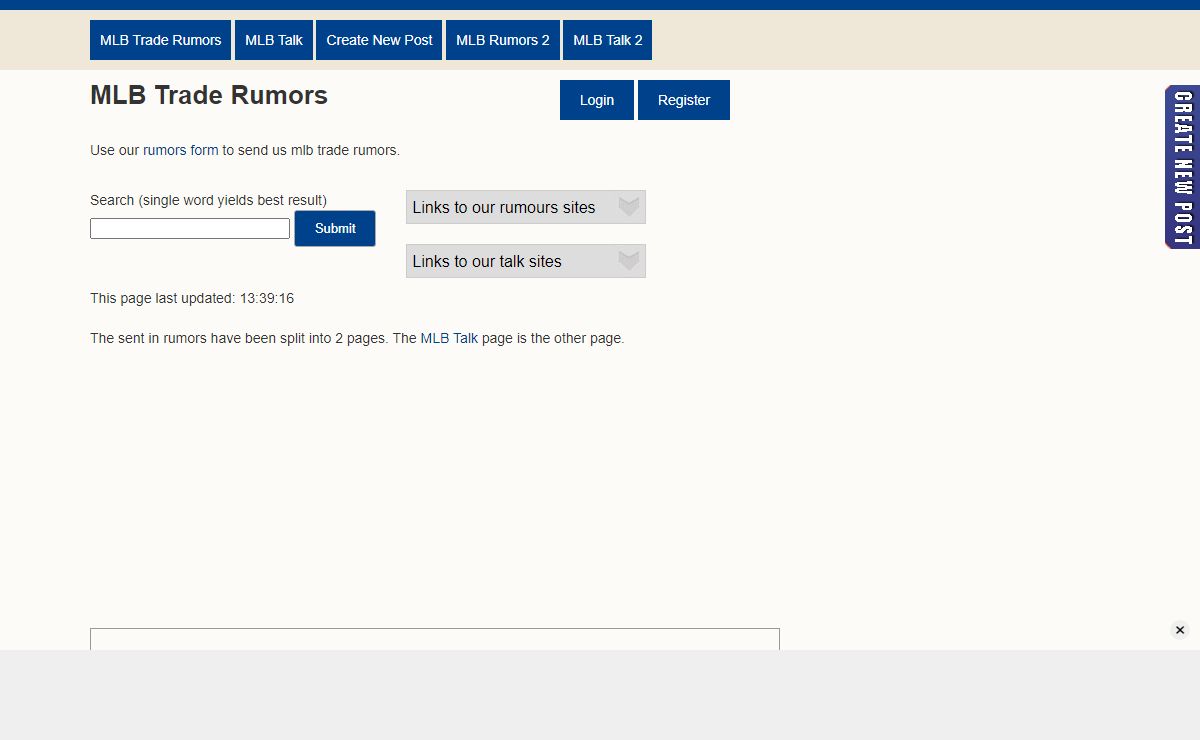Go to the MLB Talk nav tab

pyautogui.click(x=274, y=40)
